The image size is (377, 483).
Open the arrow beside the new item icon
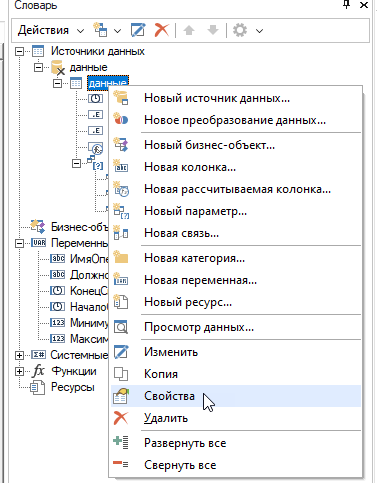(x=117, y=31)
